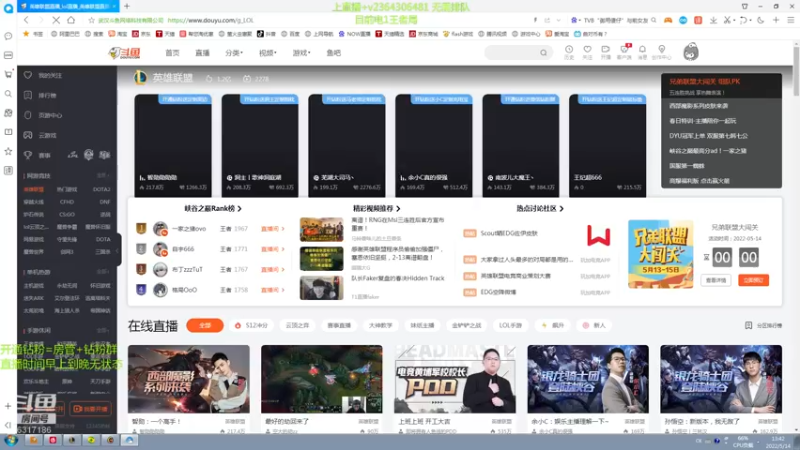This screenshot has height=450, width=800.
Task: Open 直播间 link for 布丁zzzTuT
Action: 272,269
